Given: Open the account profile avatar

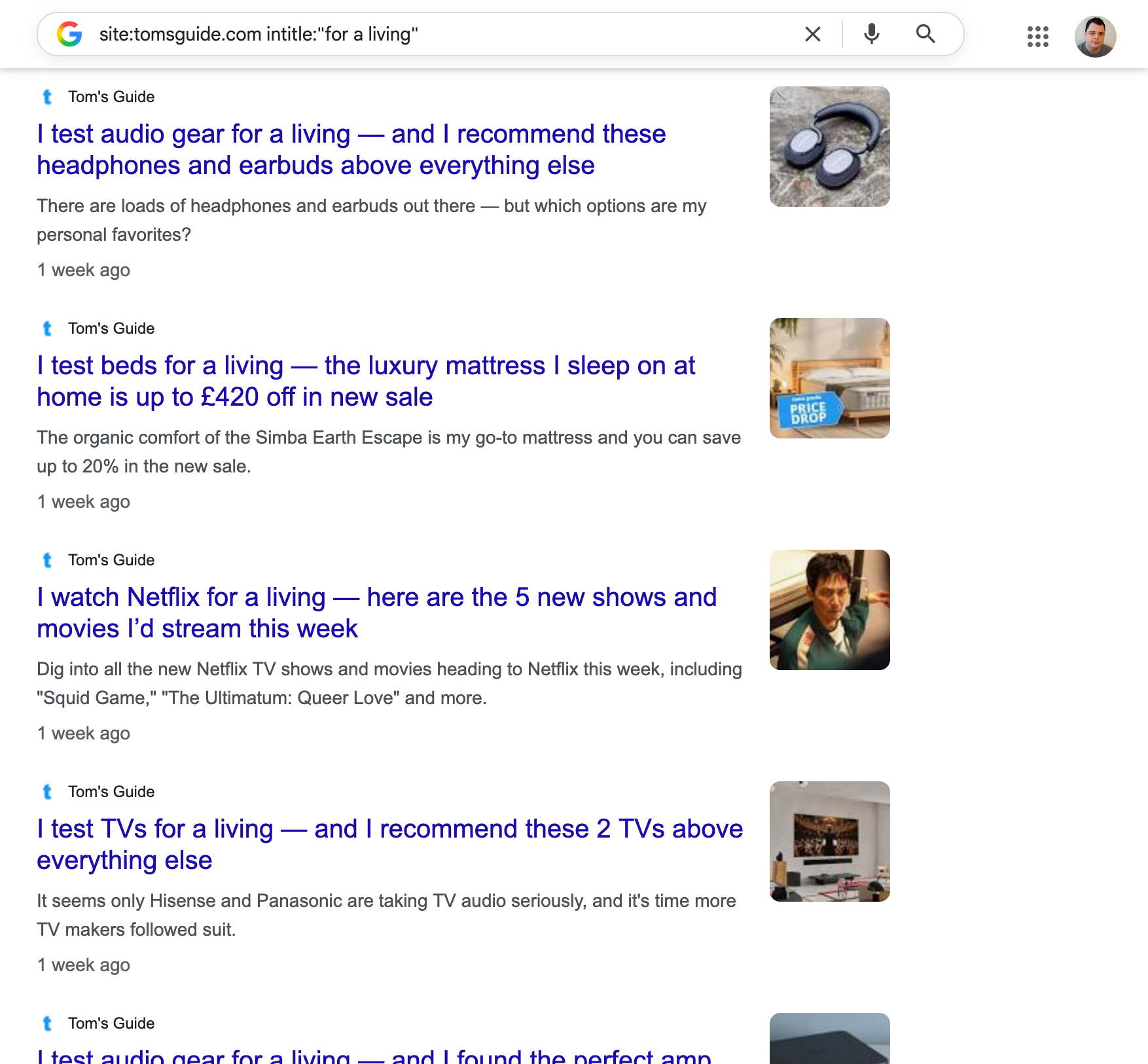Looking at the screenshot, I should click(x=1095, y=37).
